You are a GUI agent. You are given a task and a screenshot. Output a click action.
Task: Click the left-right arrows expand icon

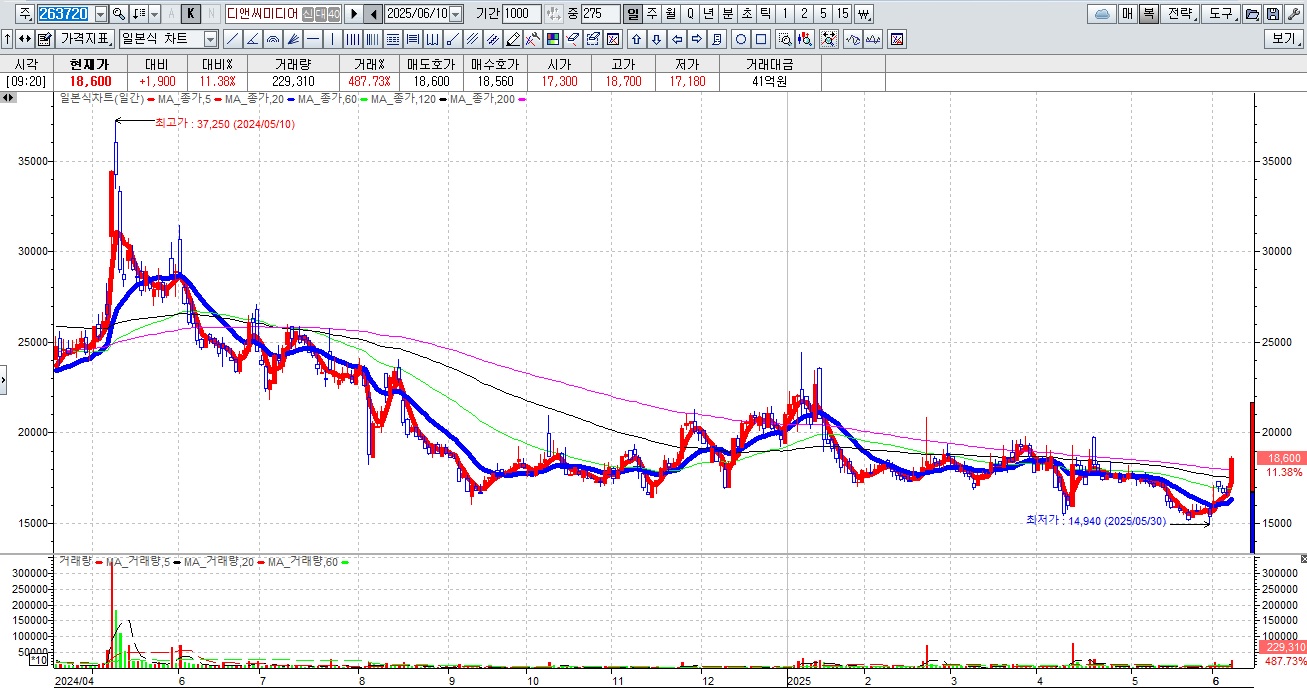pos(24,39)
